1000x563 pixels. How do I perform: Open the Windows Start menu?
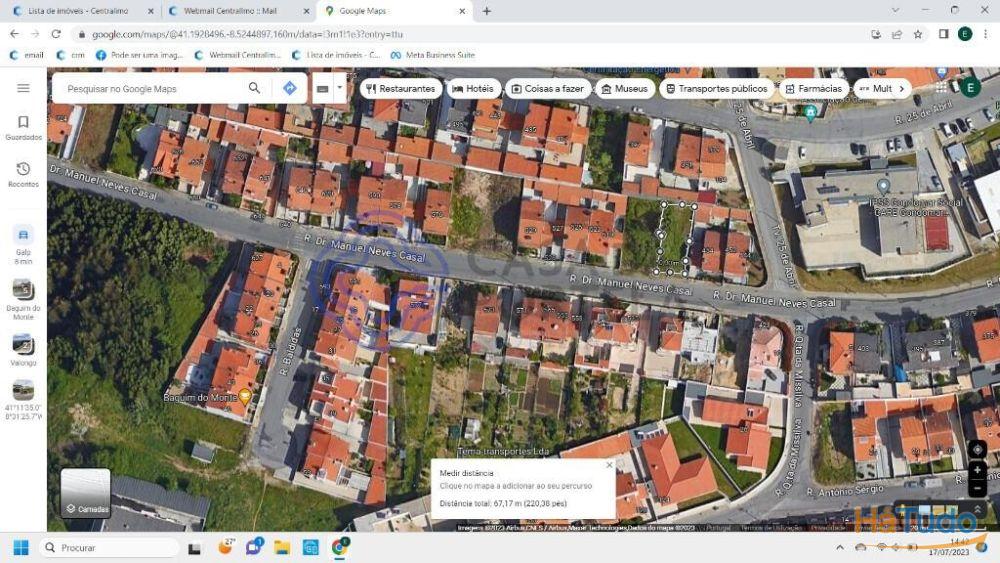pyautogui.click(x=20, y=548)
